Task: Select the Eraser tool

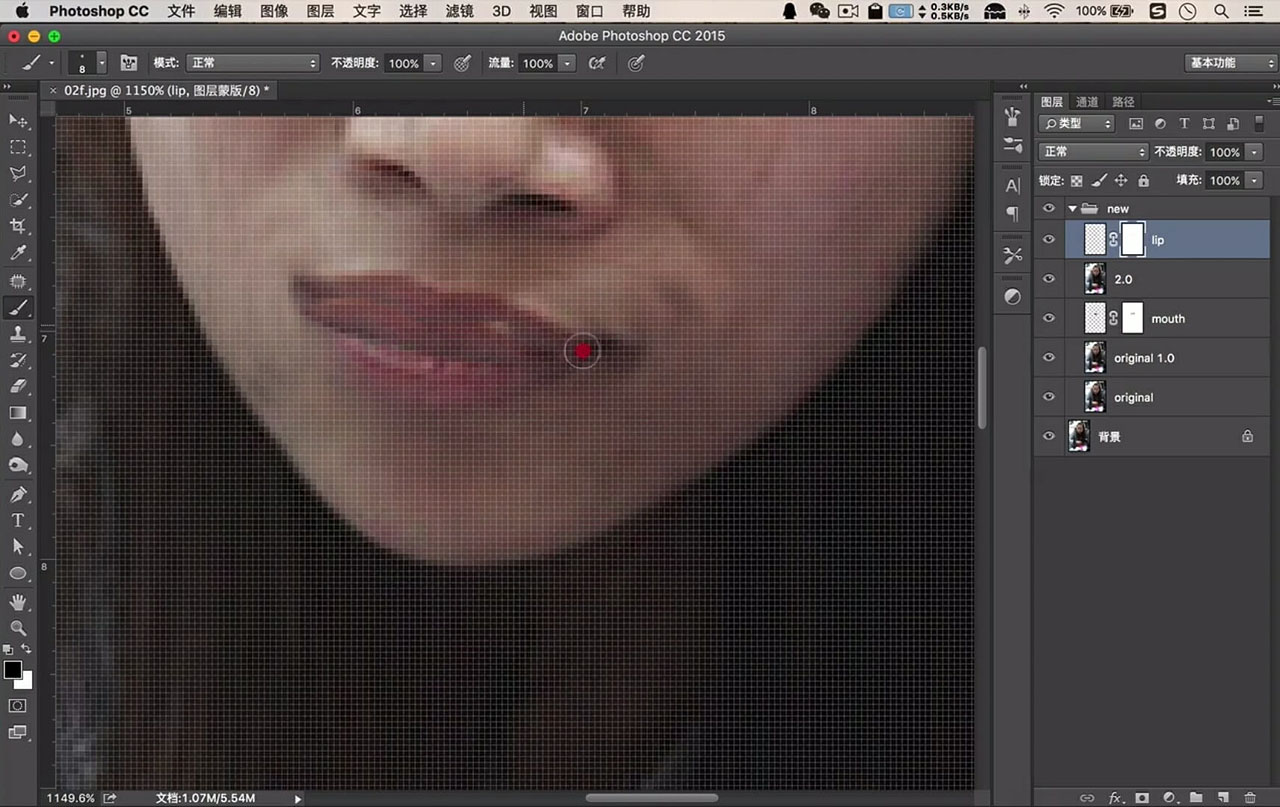Action: tap(18, 386)
